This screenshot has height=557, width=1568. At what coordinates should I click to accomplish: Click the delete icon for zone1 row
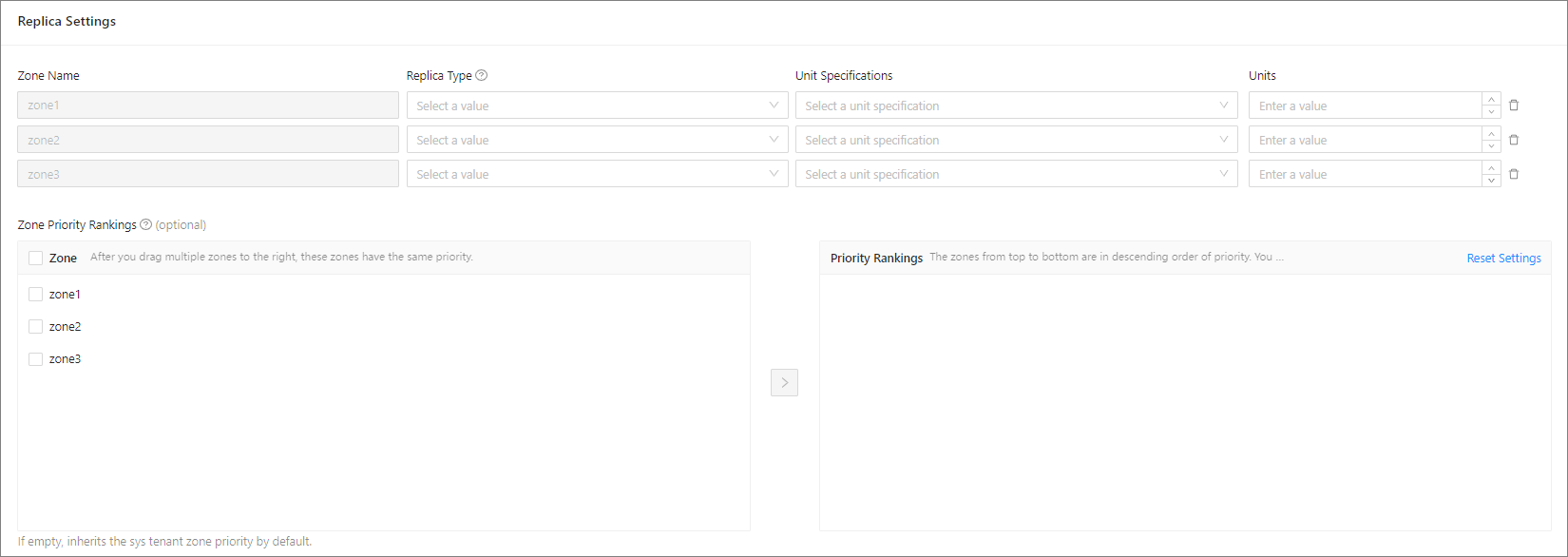[1514, 106]
